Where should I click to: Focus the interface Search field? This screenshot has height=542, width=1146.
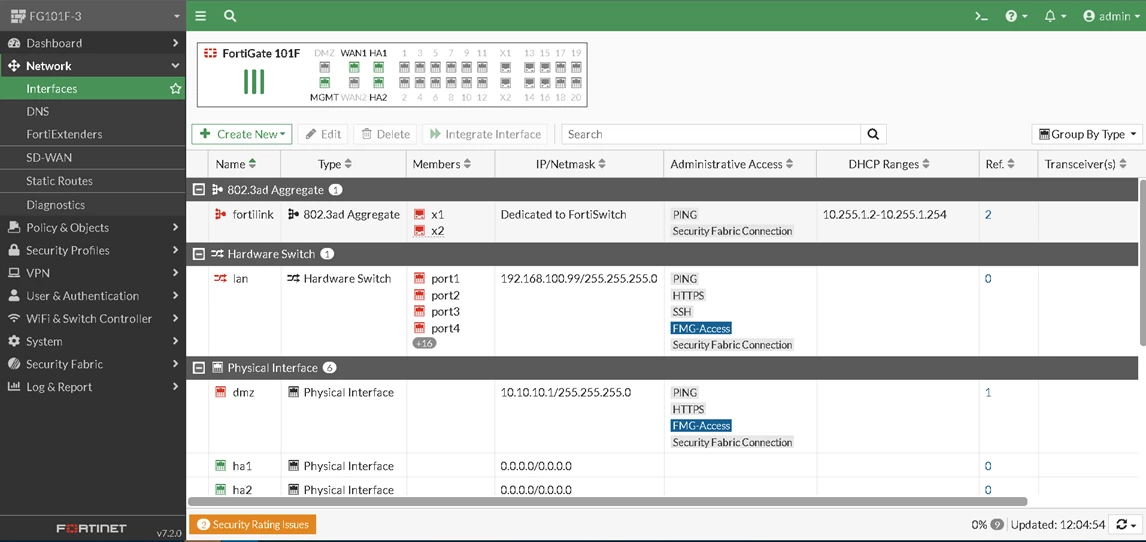coord(710,134)
